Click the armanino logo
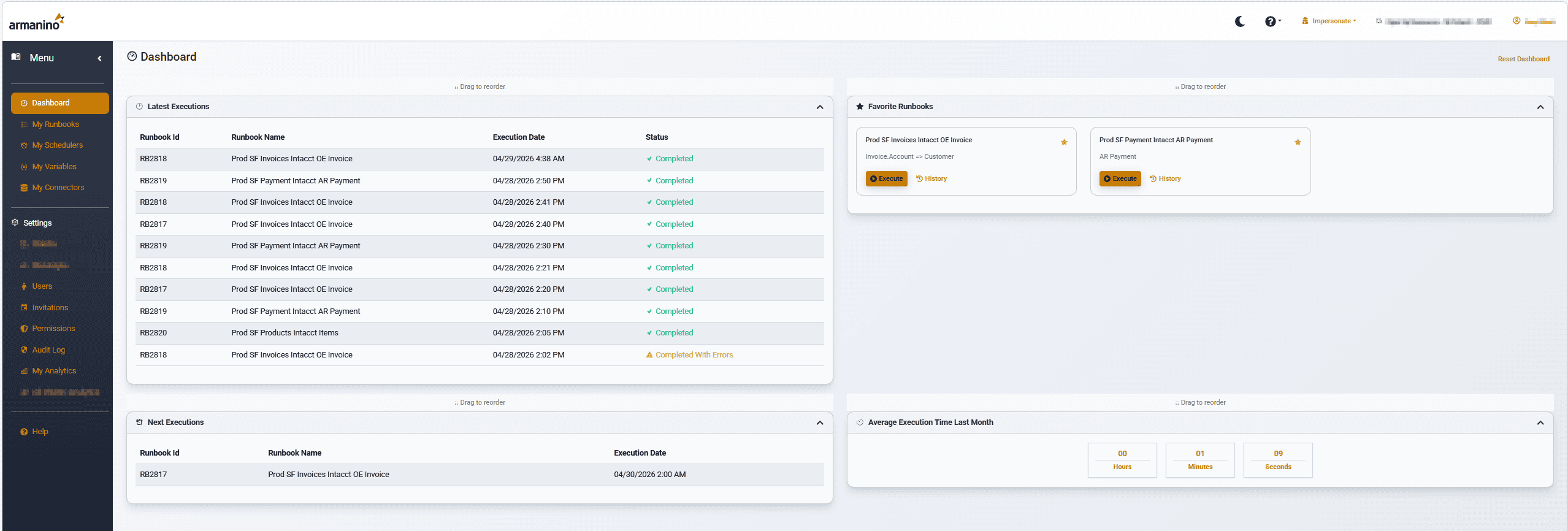 [36, 22]
